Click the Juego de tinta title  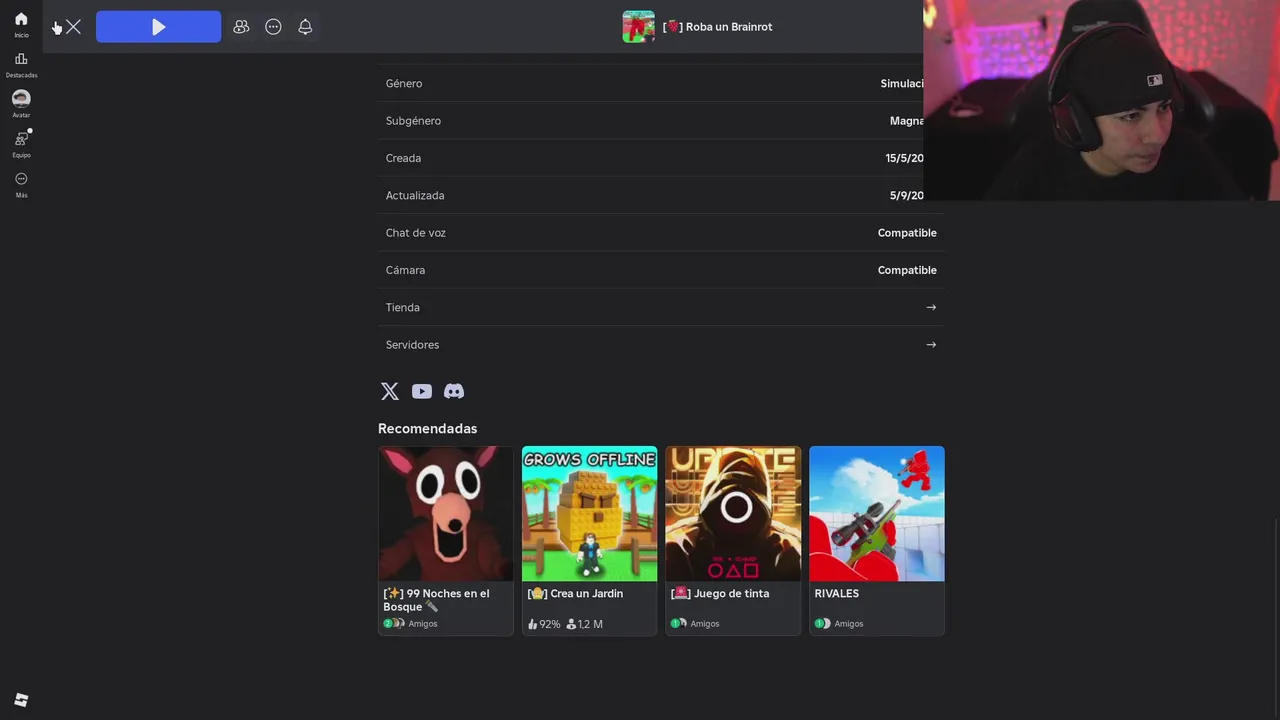[x=720, y=593]
